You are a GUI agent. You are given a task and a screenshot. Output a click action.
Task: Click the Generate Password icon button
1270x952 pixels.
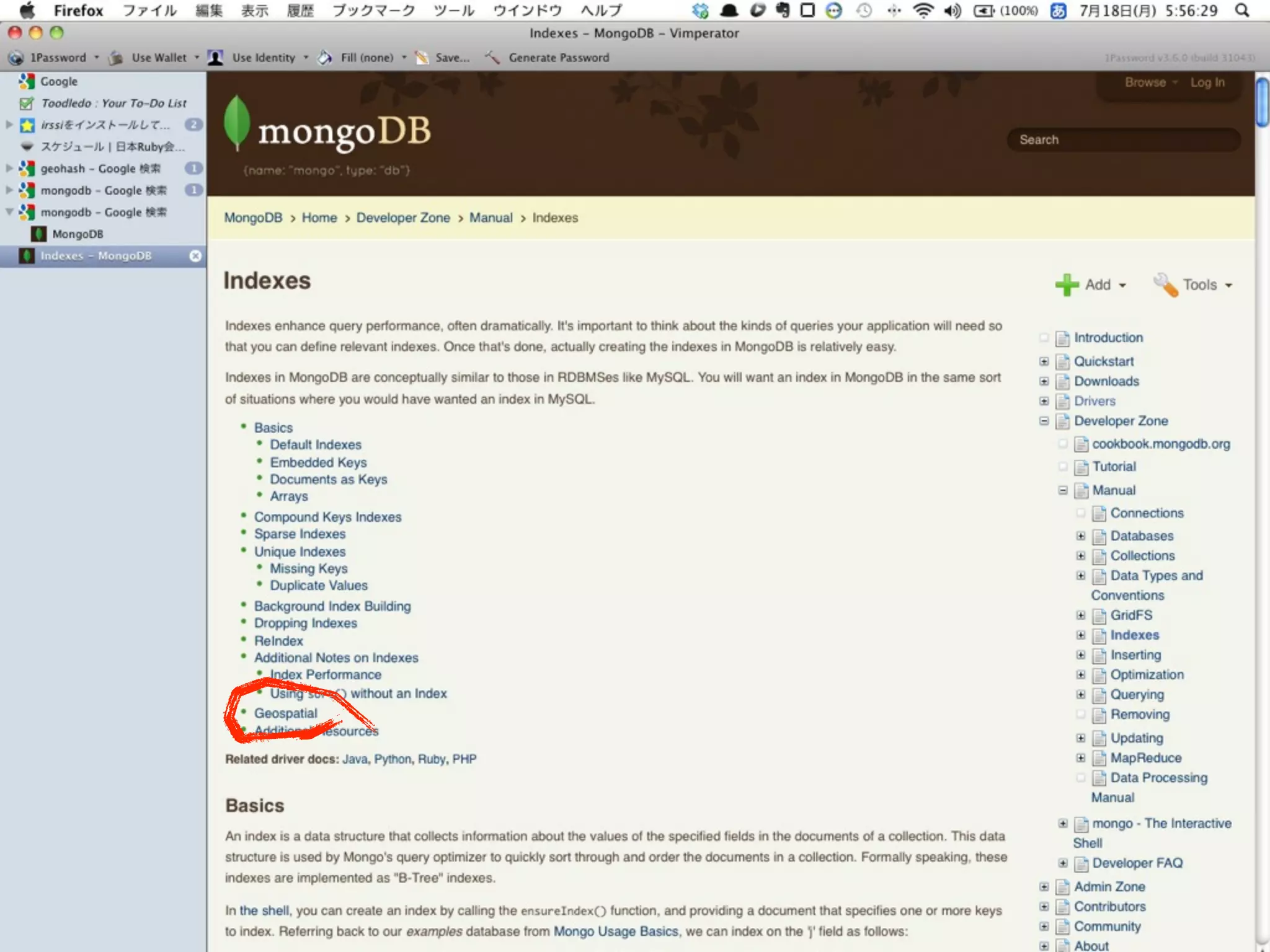click(x=492, y=58)
